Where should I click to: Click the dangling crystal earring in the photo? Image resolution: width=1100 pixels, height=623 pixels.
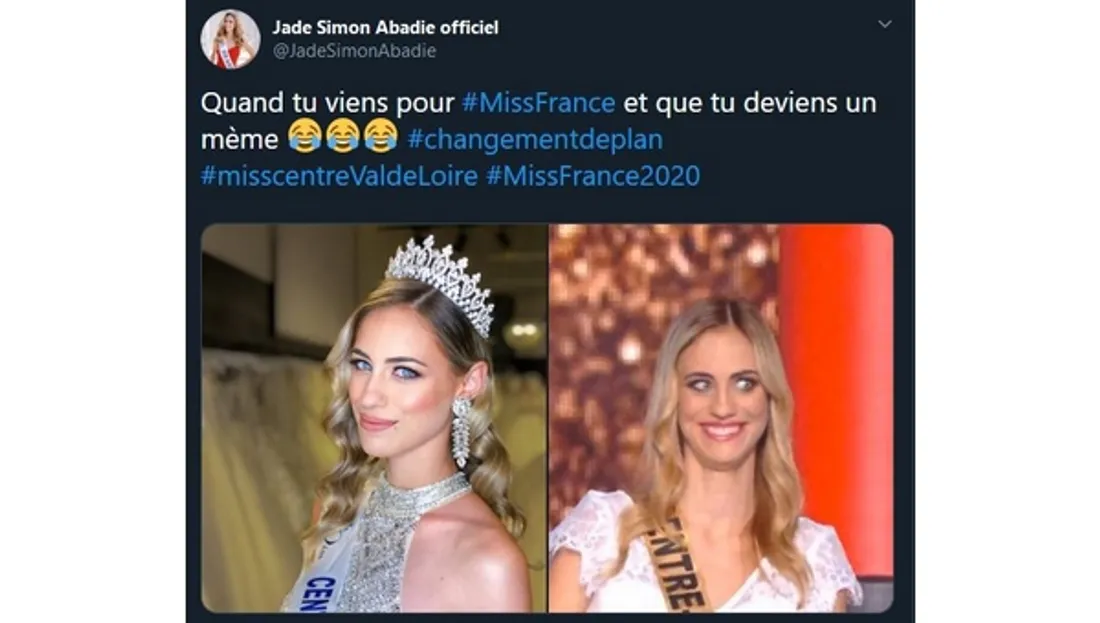click(461, 431)
